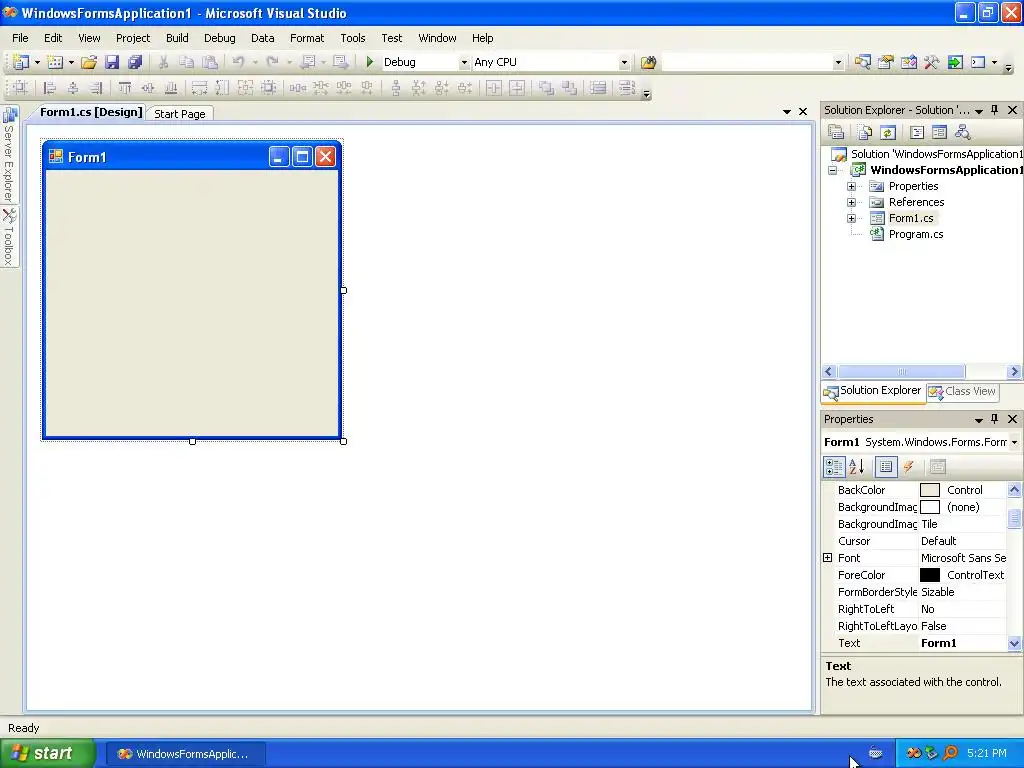Click the BackgroundImage (none) swatch

929,507
